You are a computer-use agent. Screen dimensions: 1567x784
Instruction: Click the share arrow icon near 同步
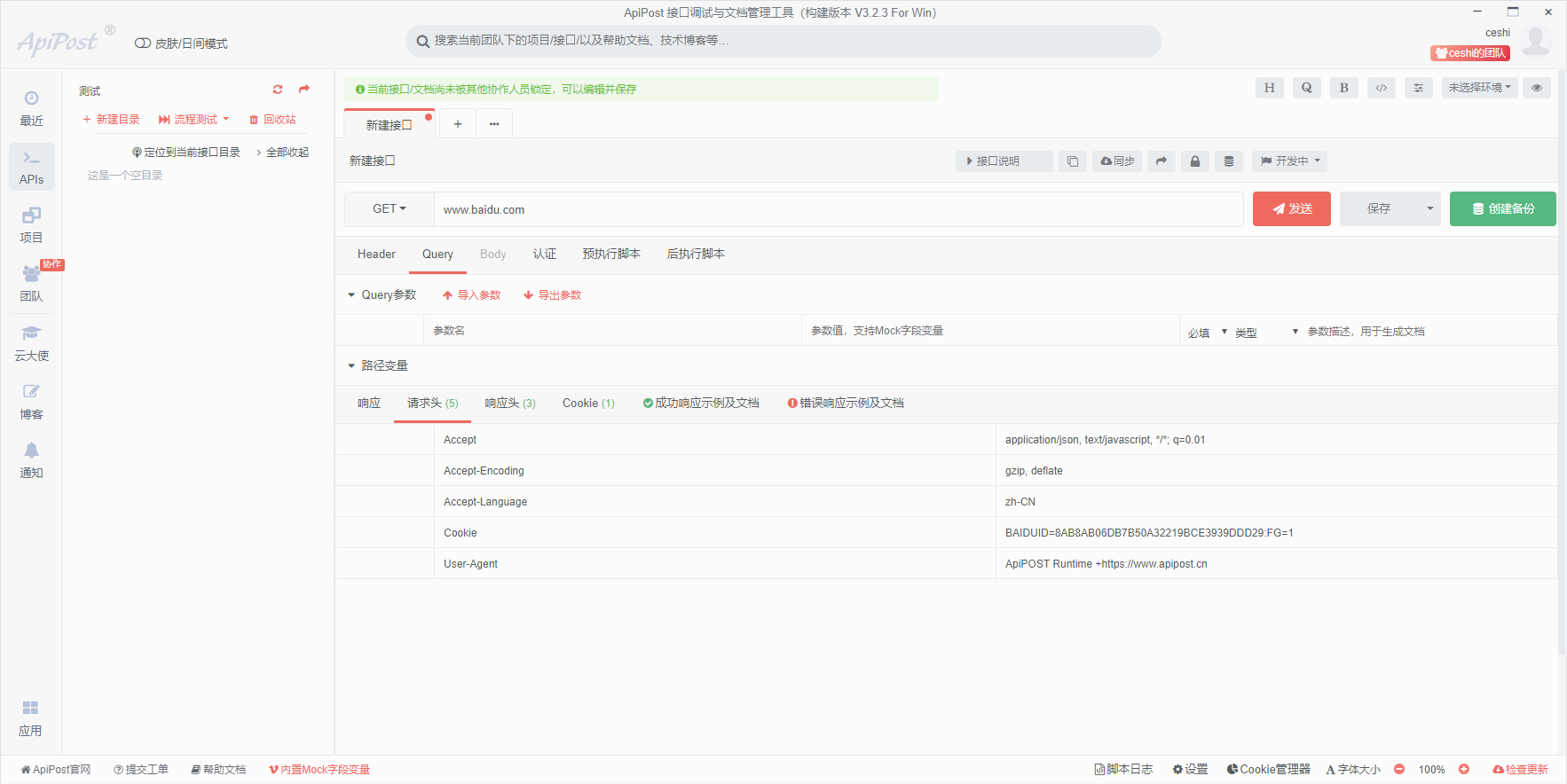(x=1161, y=161)
